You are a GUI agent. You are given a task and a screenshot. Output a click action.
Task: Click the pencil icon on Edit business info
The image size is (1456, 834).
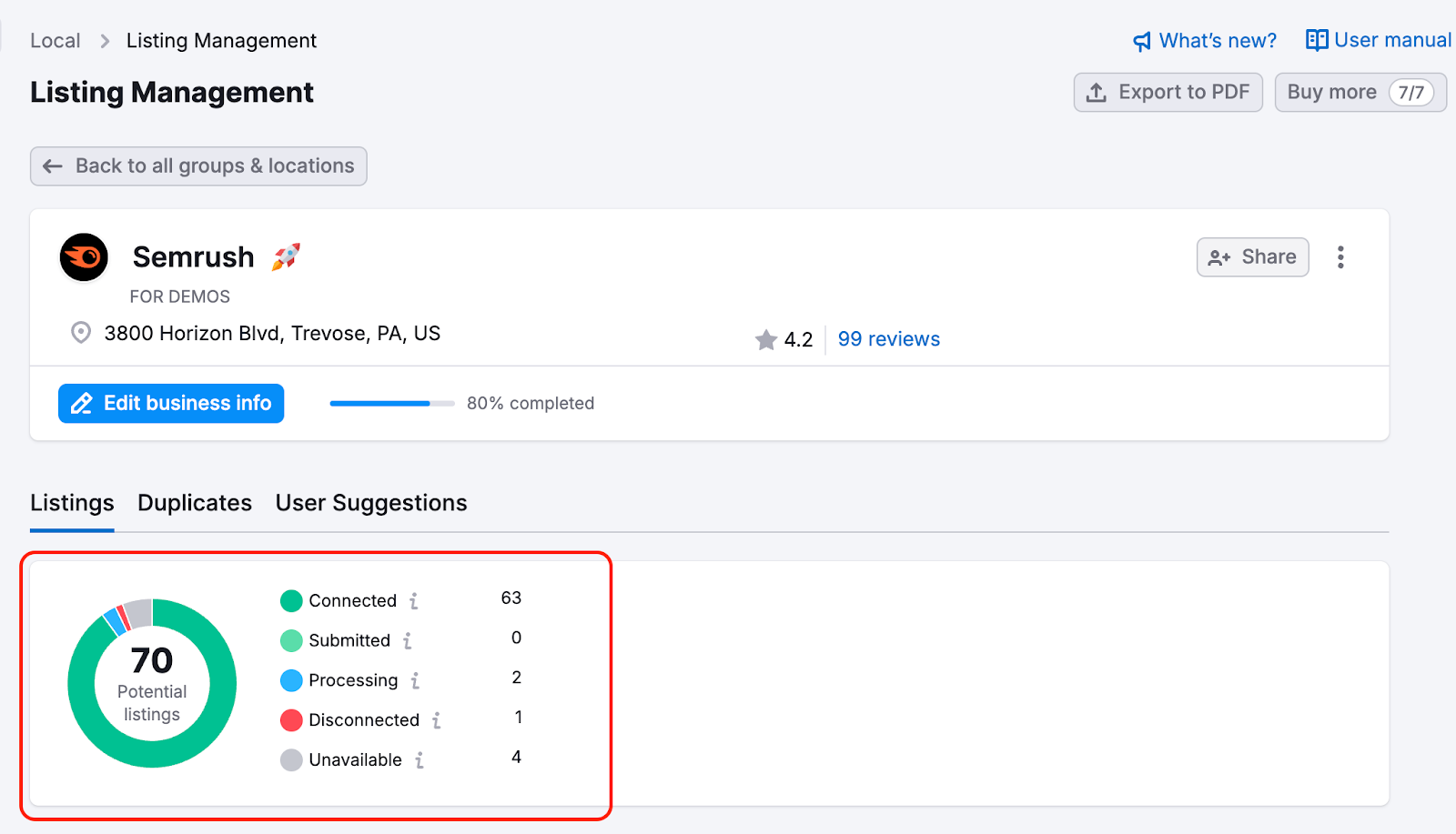click(83, 403)
